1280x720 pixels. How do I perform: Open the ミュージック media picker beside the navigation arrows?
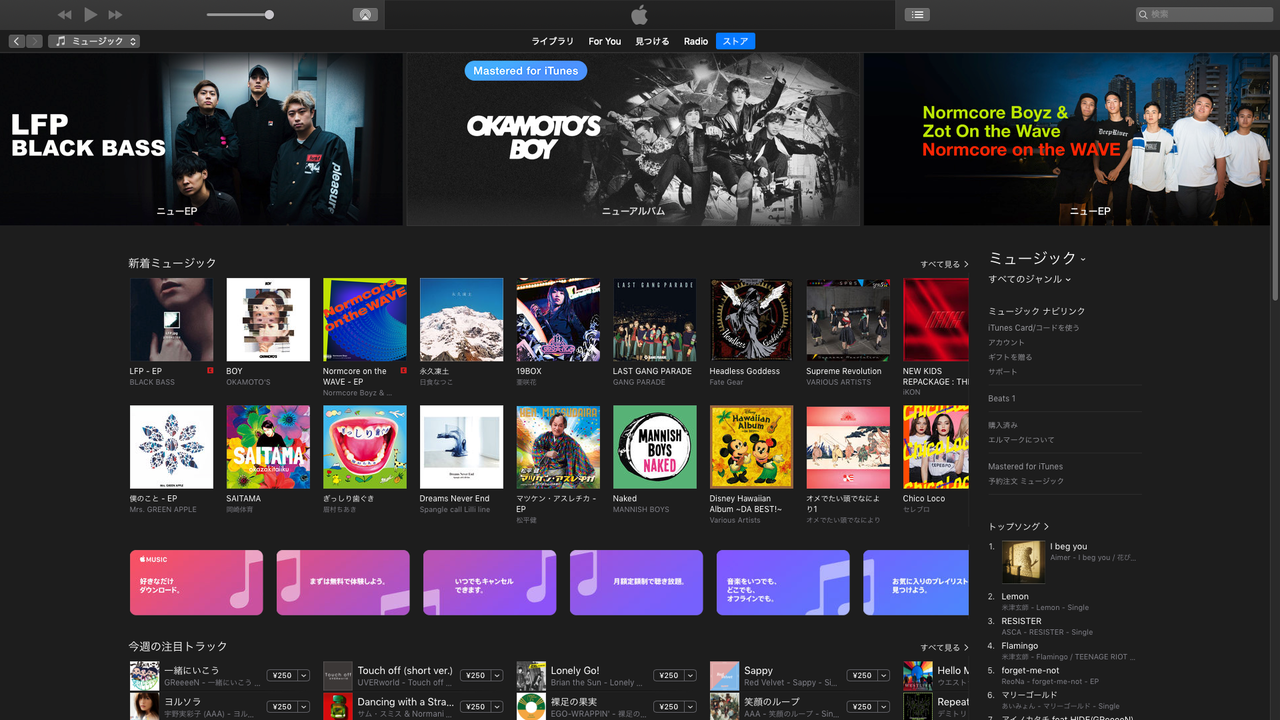pos(95,41)
